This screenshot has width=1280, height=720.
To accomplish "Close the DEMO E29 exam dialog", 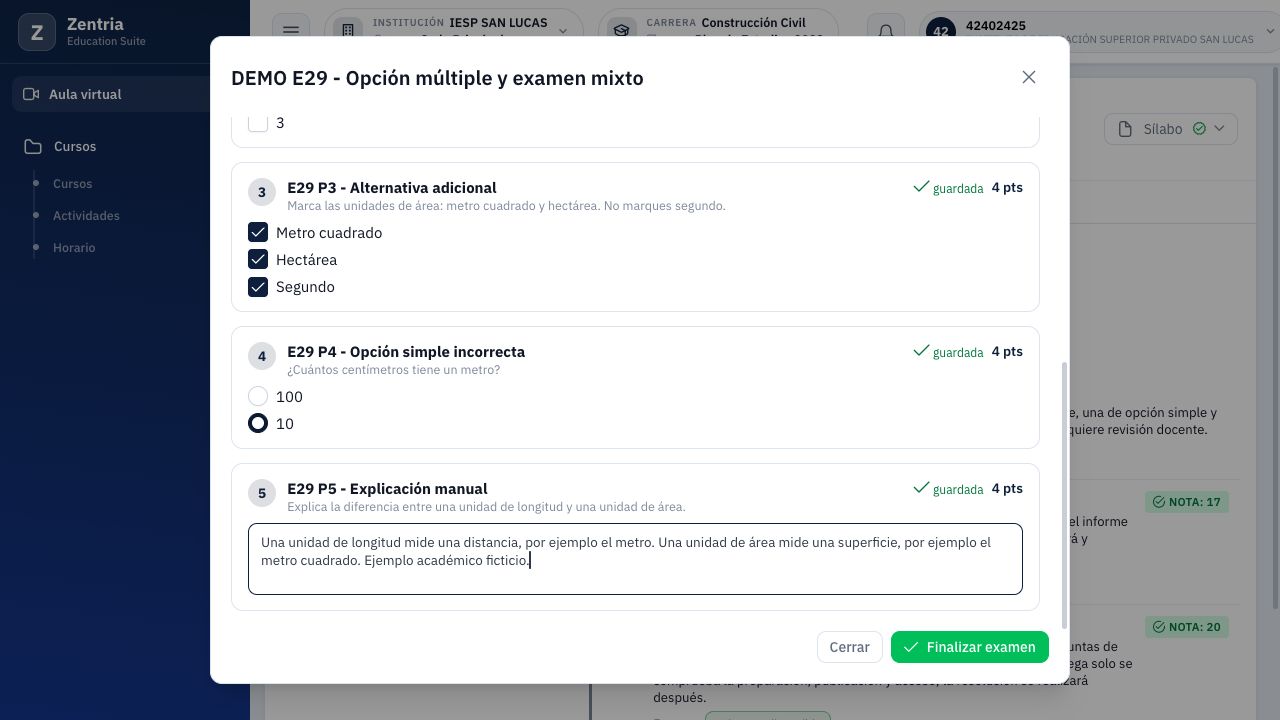I will pyautogui.click(x=1029, y=77).
